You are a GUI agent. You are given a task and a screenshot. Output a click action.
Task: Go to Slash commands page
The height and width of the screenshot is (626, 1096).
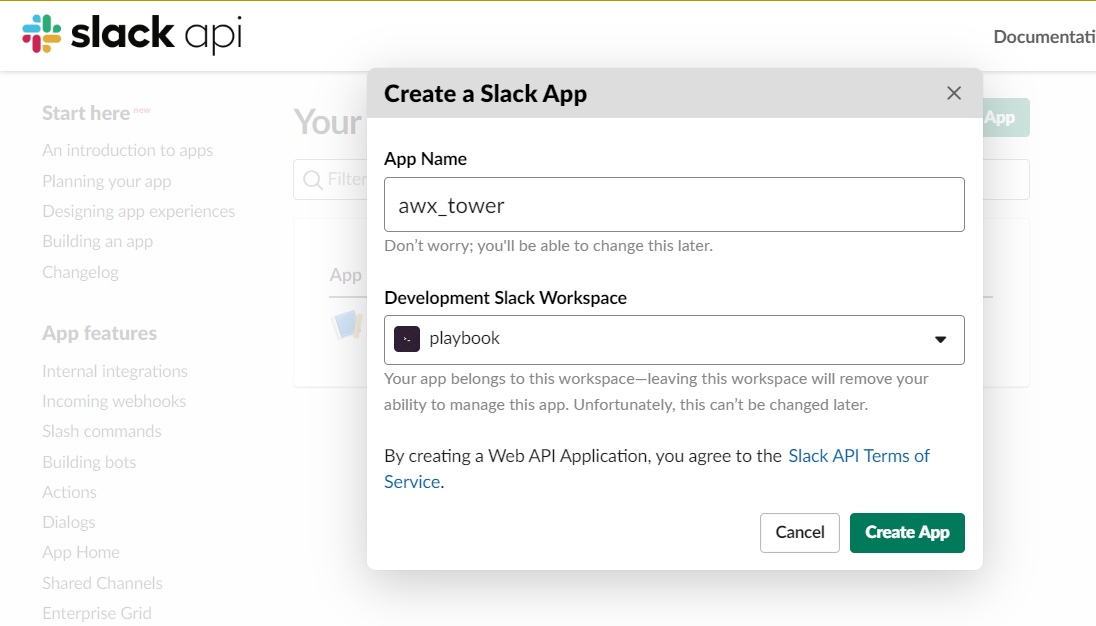[101, 431]
